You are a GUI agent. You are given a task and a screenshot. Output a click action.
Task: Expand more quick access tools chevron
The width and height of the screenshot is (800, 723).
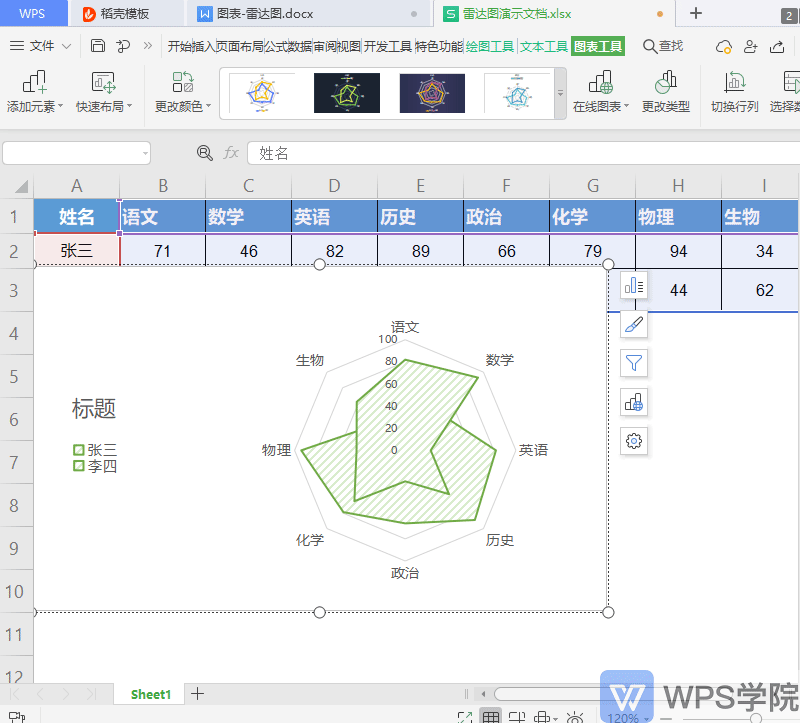point(147,46)
